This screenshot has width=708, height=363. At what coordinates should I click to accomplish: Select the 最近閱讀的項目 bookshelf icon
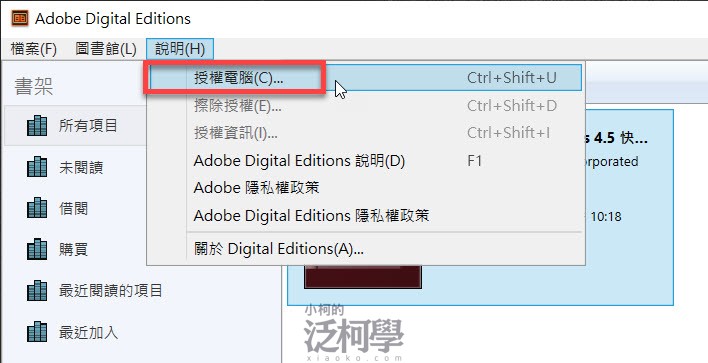coord(37,291)
